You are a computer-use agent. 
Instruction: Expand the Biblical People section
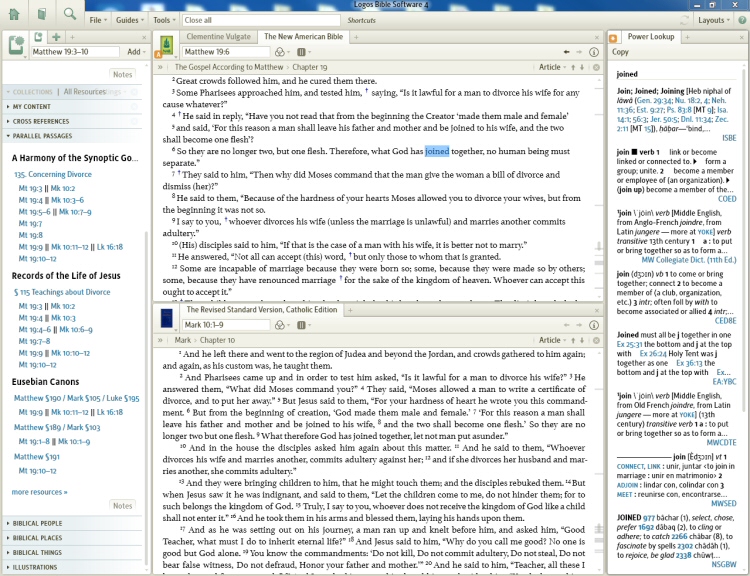36,523
